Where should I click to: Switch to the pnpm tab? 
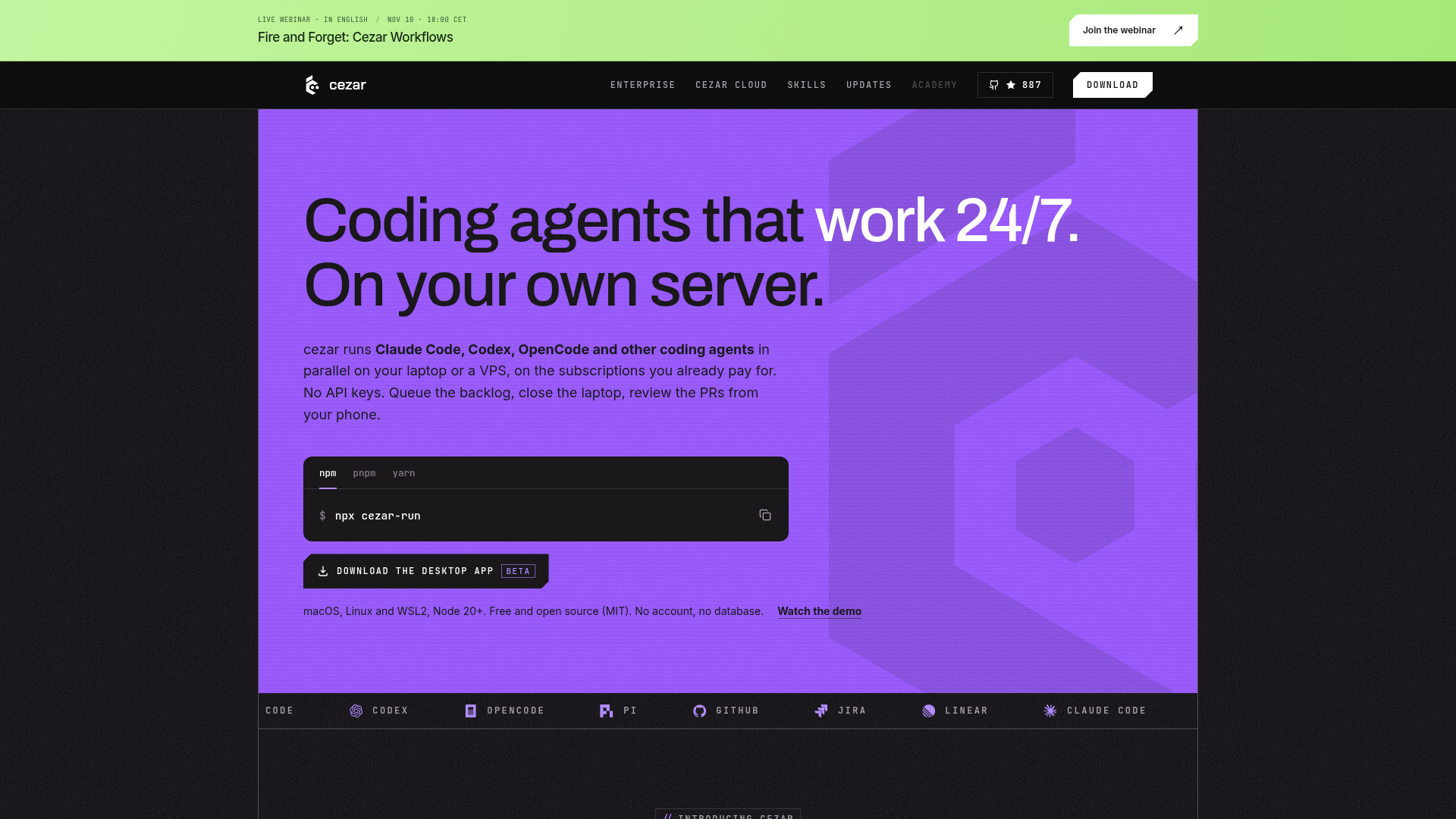pyautogui.click(x=364, y=473)
